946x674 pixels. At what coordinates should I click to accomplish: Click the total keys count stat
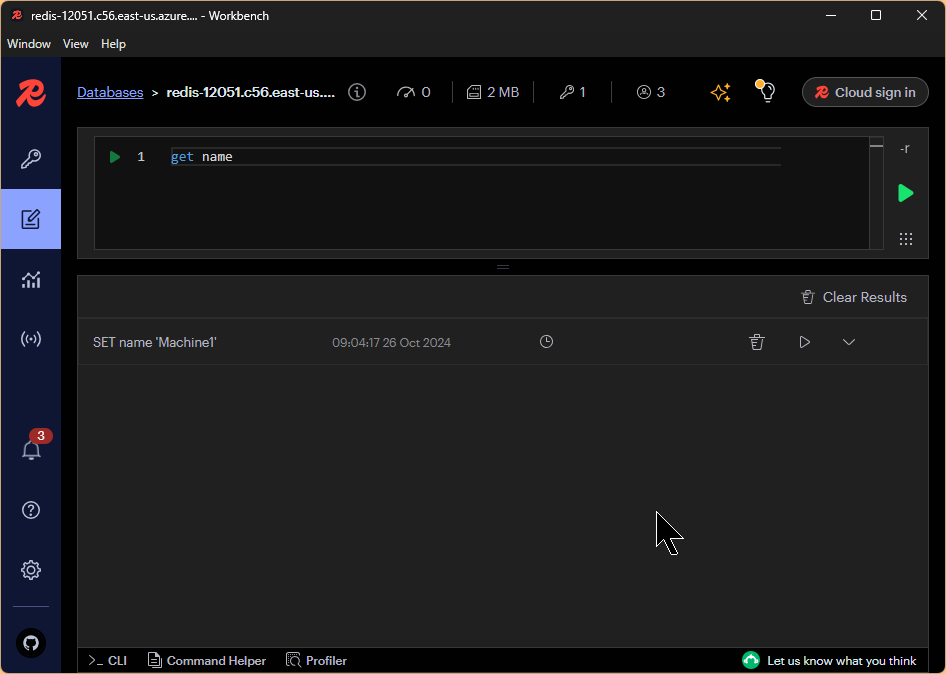[573, 92]
